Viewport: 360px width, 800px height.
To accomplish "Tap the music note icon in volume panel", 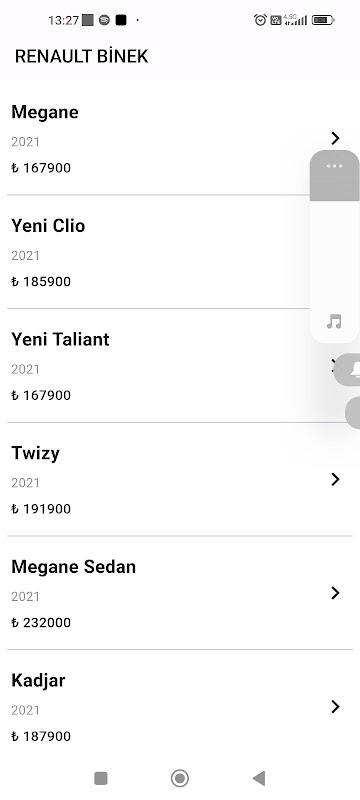I will point(334,322).
